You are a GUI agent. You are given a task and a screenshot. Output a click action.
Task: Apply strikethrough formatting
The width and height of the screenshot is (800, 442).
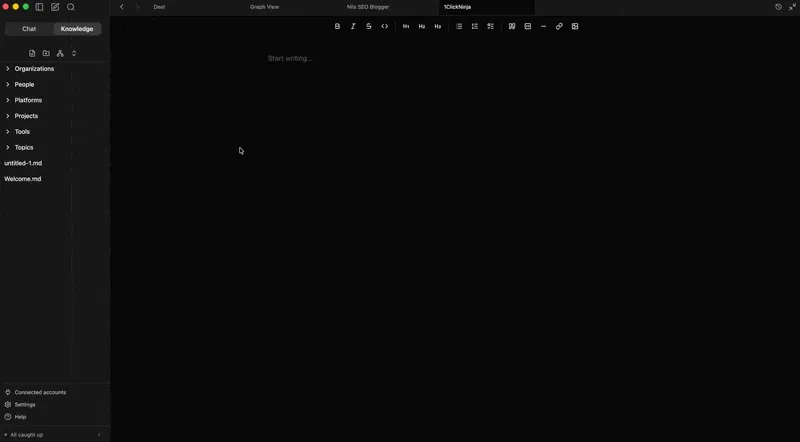[x=369, y=27]
